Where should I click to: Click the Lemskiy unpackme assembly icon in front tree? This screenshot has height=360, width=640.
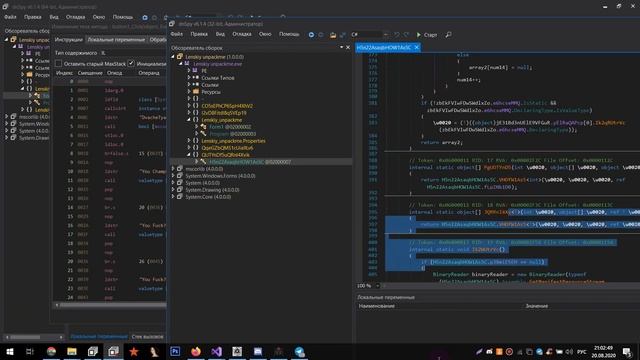click(x=180, y=57)
